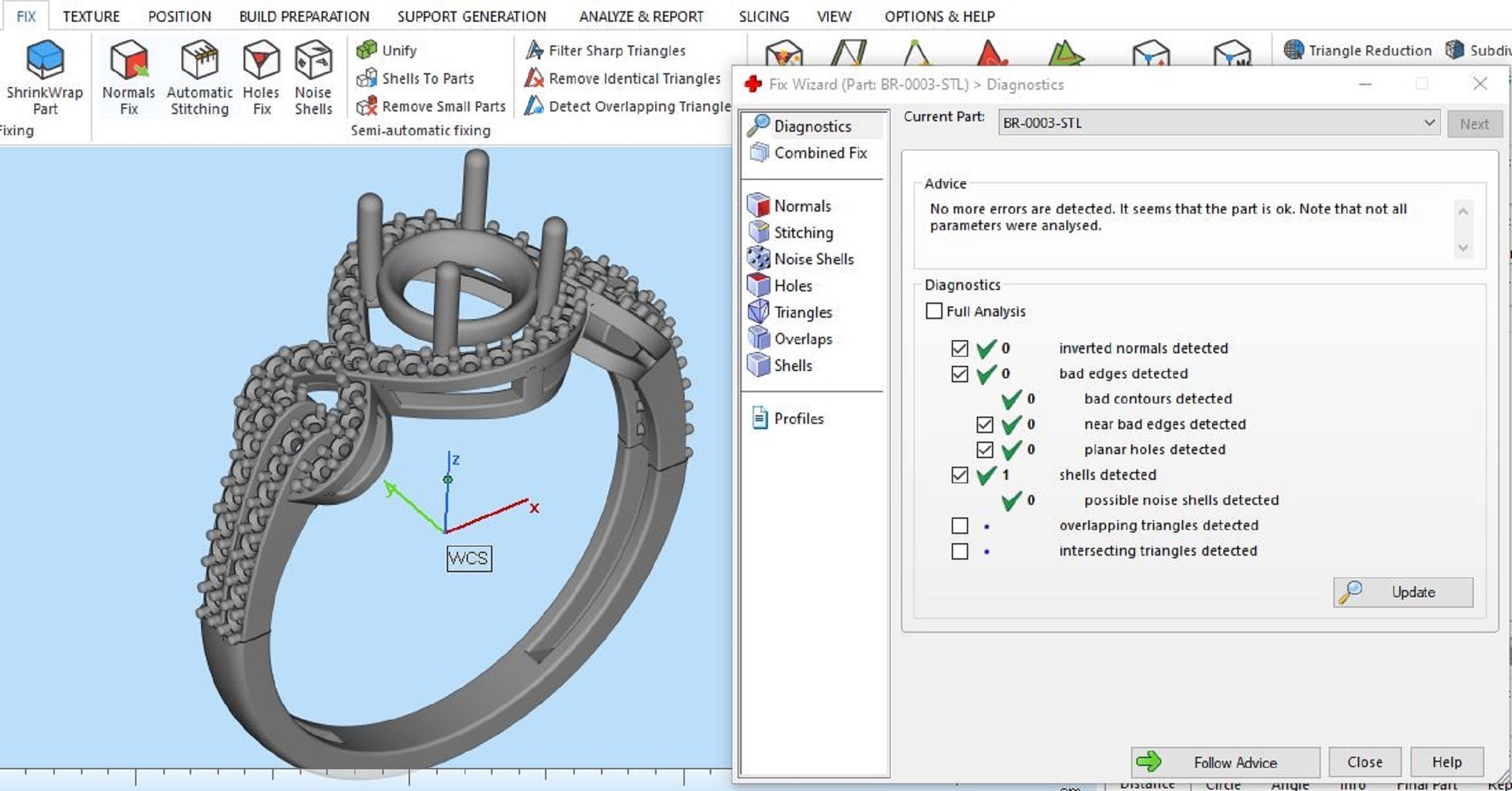Open the ANALYZE & REPORT tab
Screen dimensions: 1512x791
[x=641, y=16]
